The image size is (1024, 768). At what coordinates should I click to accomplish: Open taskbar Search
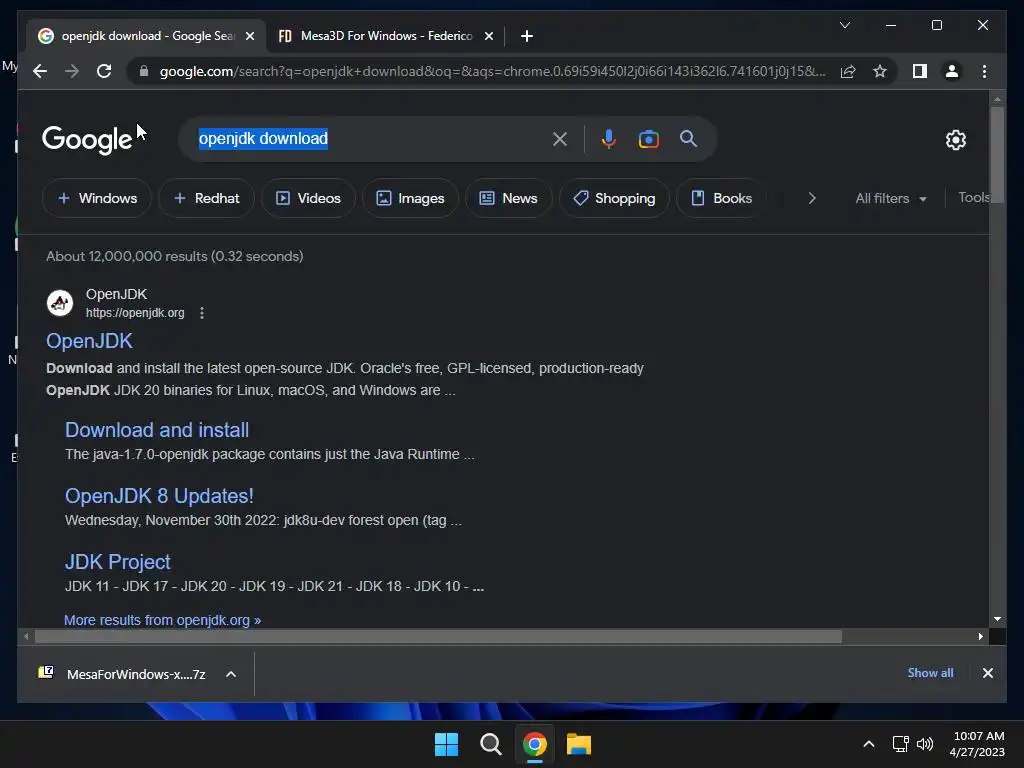point(490,744)
